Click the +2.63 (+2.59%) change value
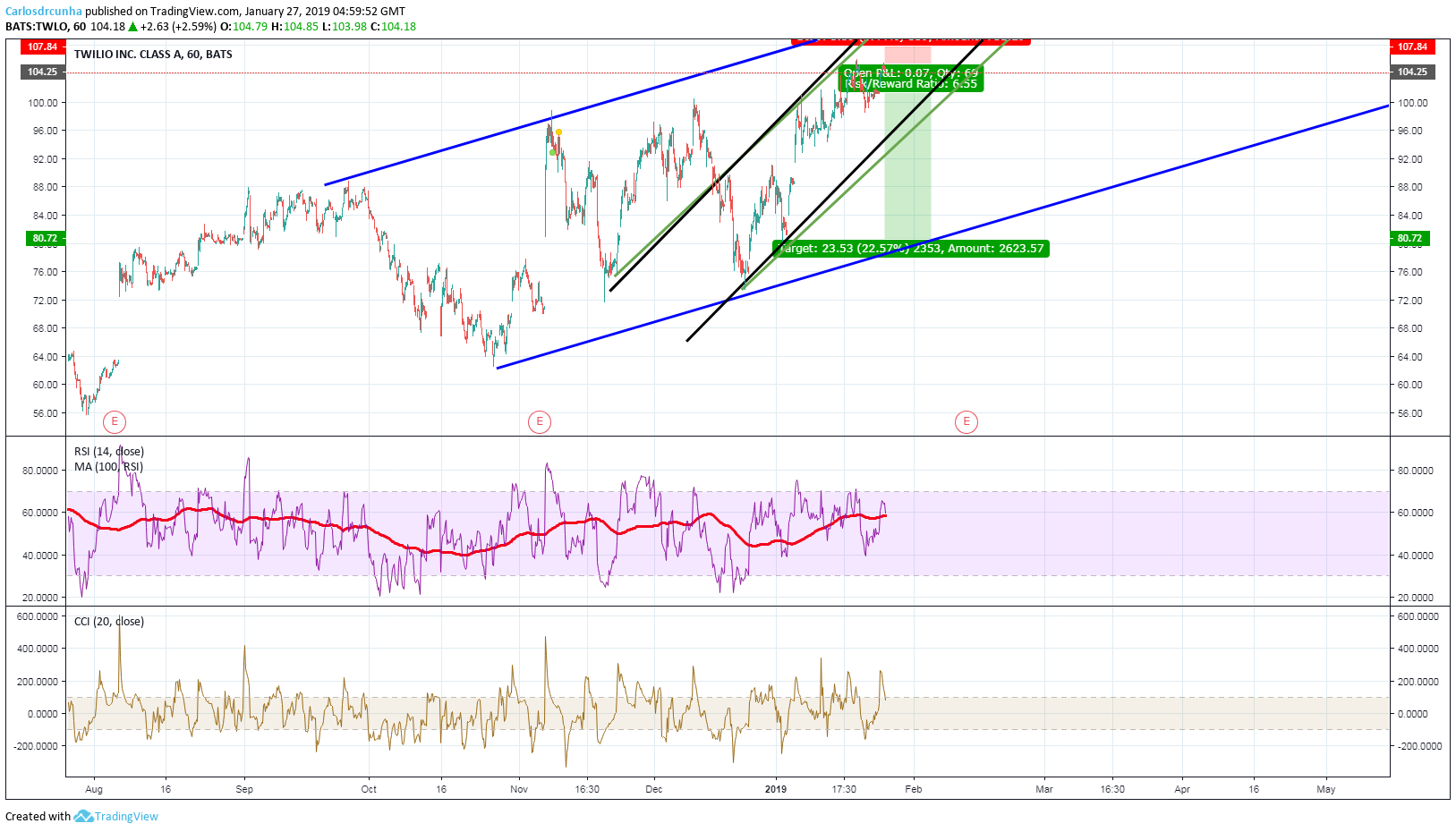The width and height of the screenshot is (1456, 832). click(x=178, y=27)
